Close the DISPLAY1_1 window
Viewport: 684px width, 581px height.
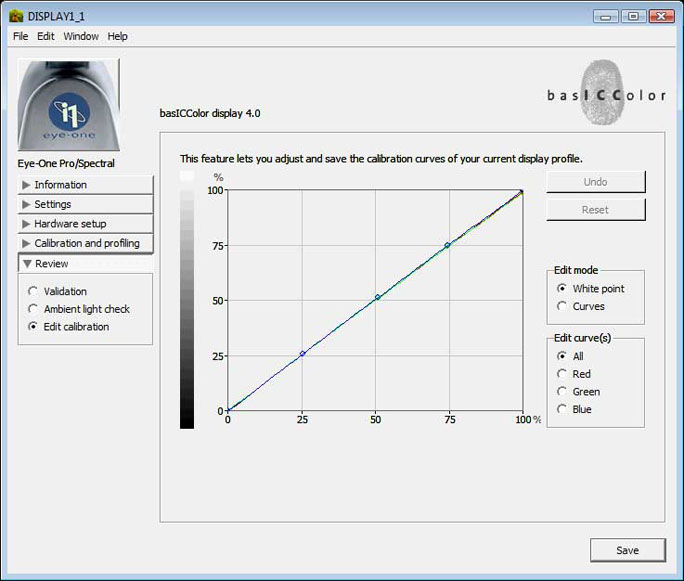tap(661, 17)
